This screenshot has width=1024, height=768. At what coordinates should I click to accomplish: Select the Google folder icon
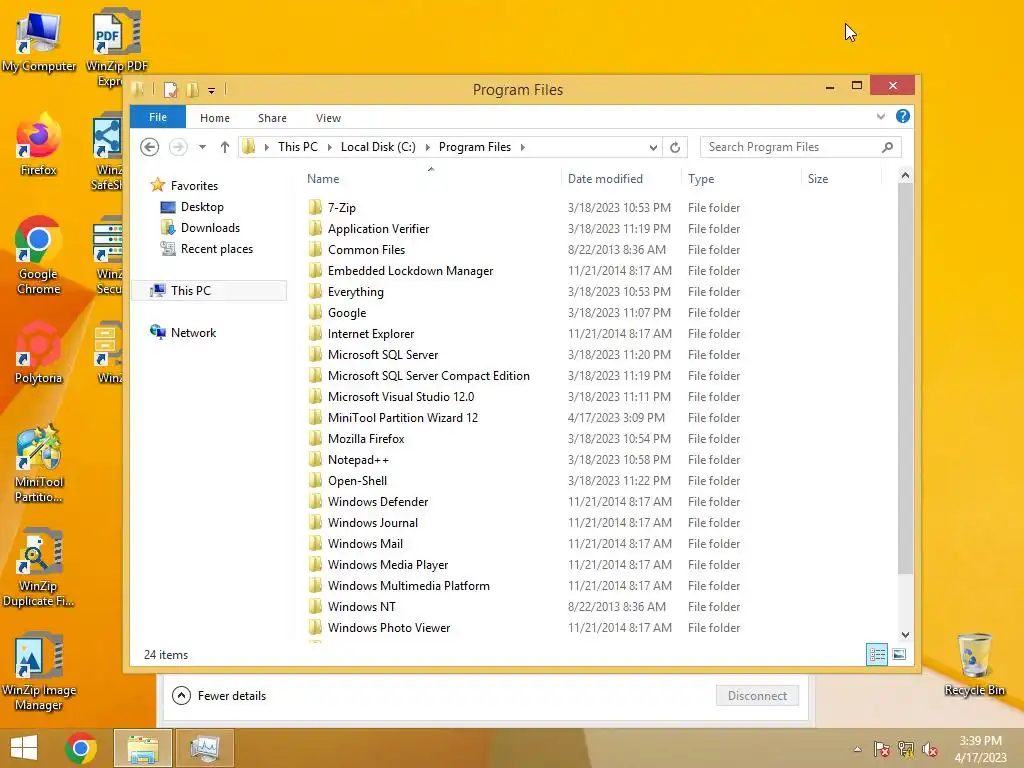pyautogui.click(x=315, y=313)
